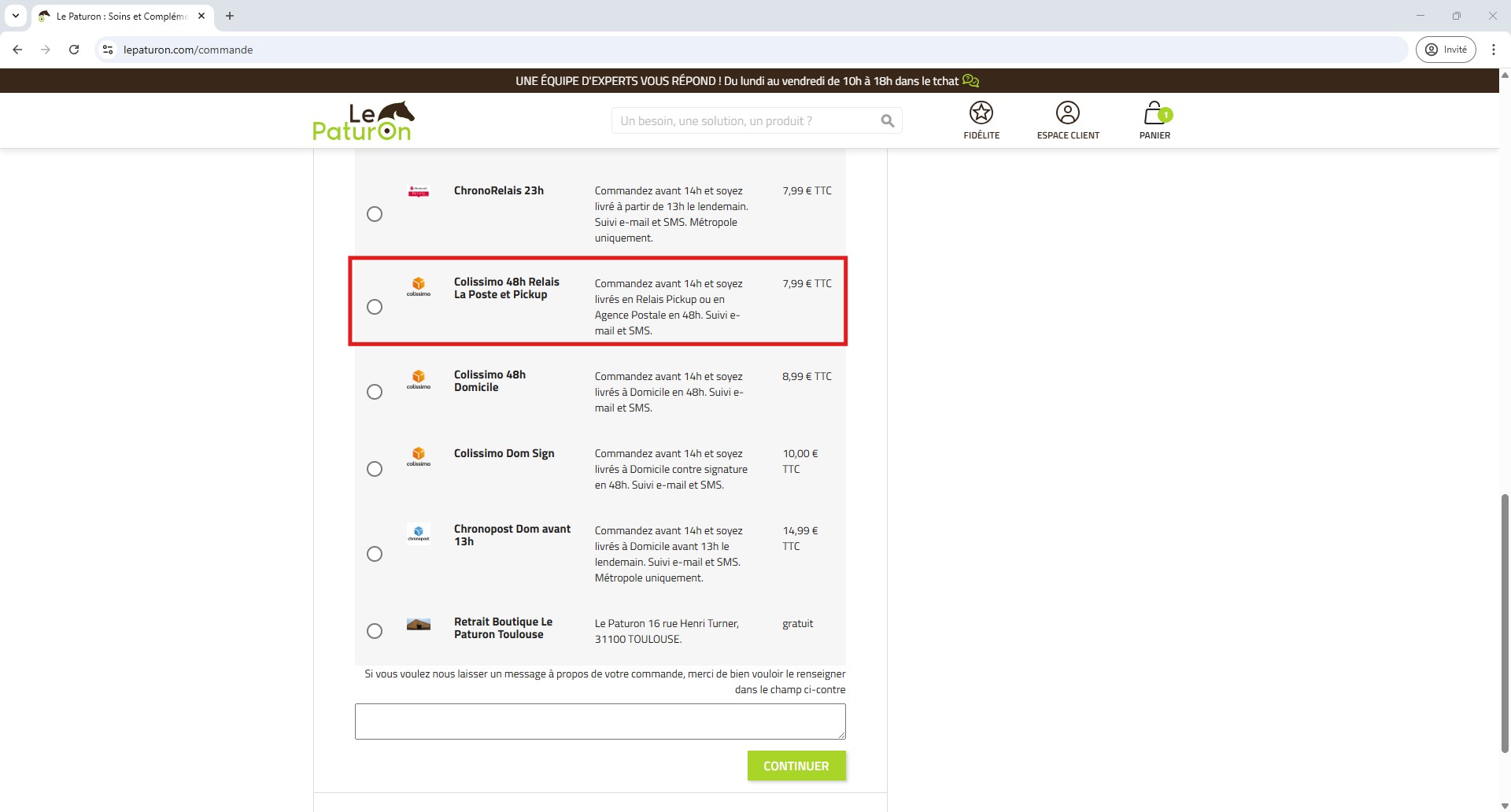
Task: Open the Invité profile menu
Action: click(x=1446, y=50)
